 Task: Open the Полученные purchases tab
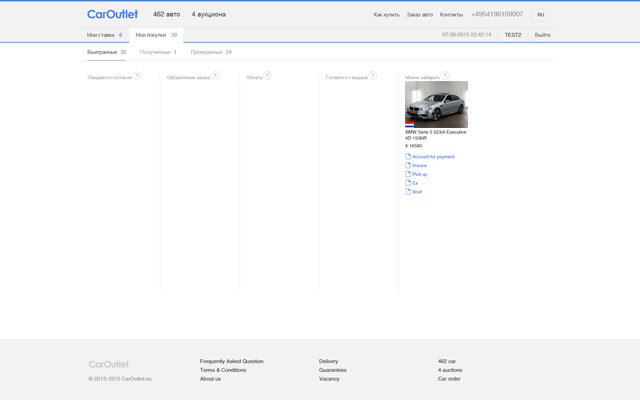point(158,52)
